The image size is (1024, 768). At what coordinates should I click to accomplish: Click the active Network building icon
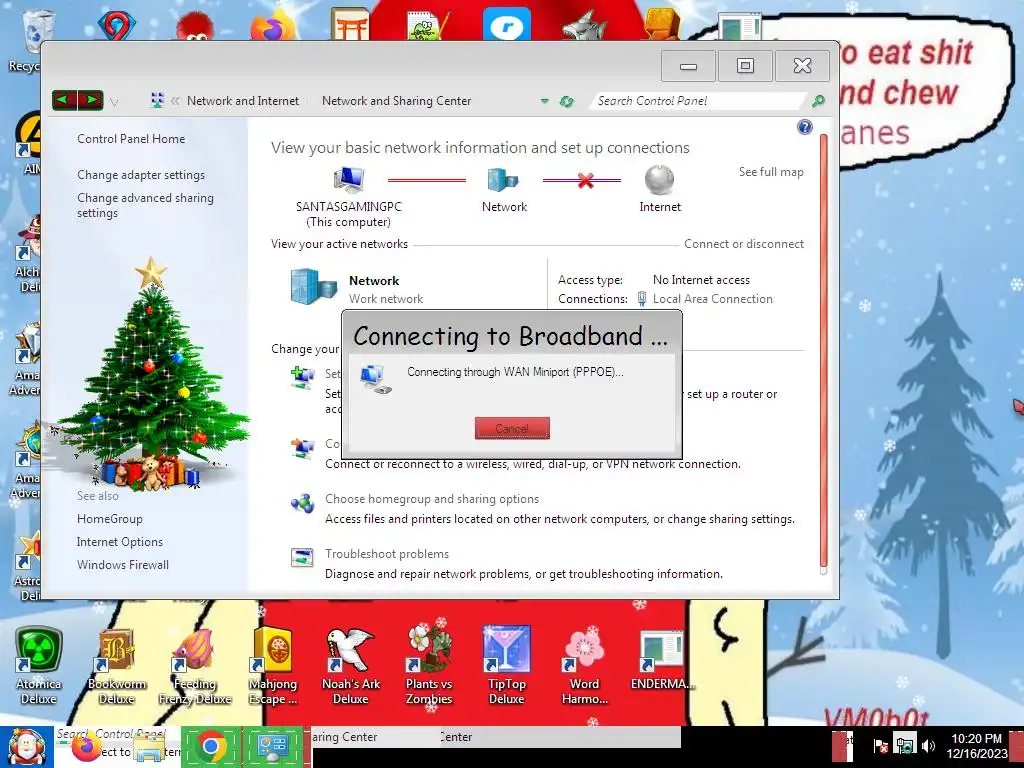coord(313,287)
